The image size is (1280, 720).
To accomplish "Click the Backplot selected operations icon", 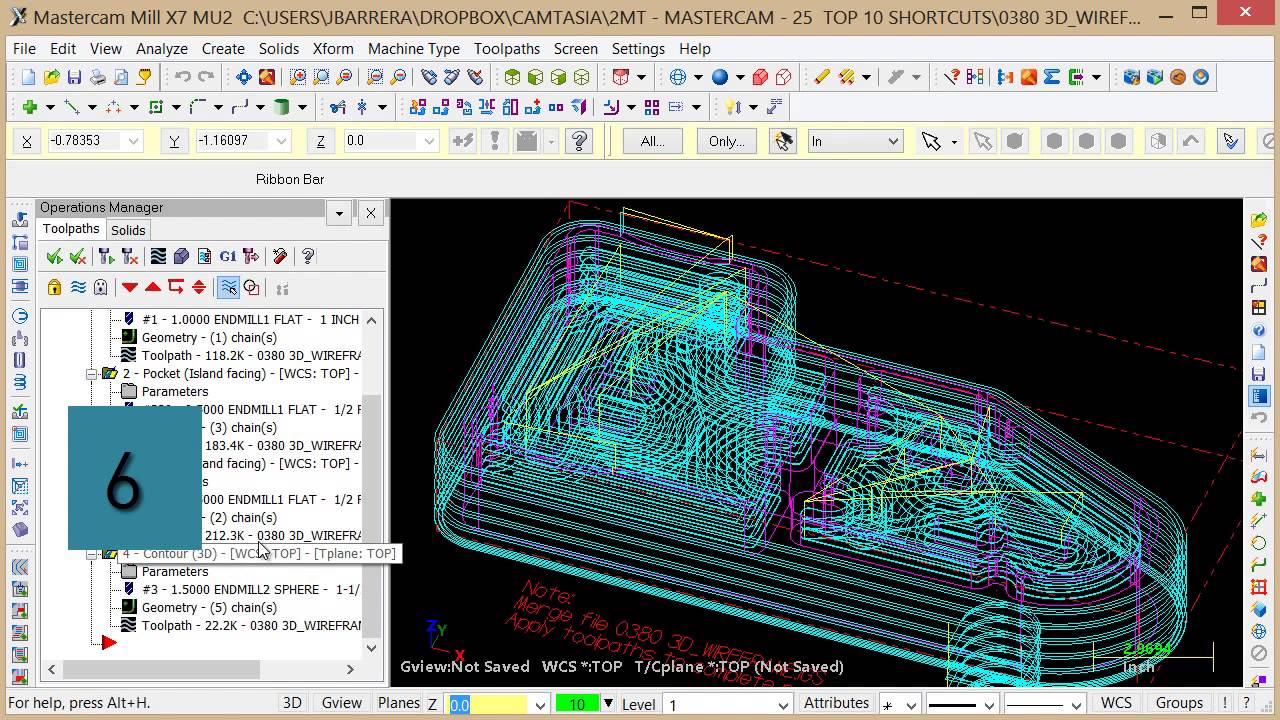I will pos(158,257).
